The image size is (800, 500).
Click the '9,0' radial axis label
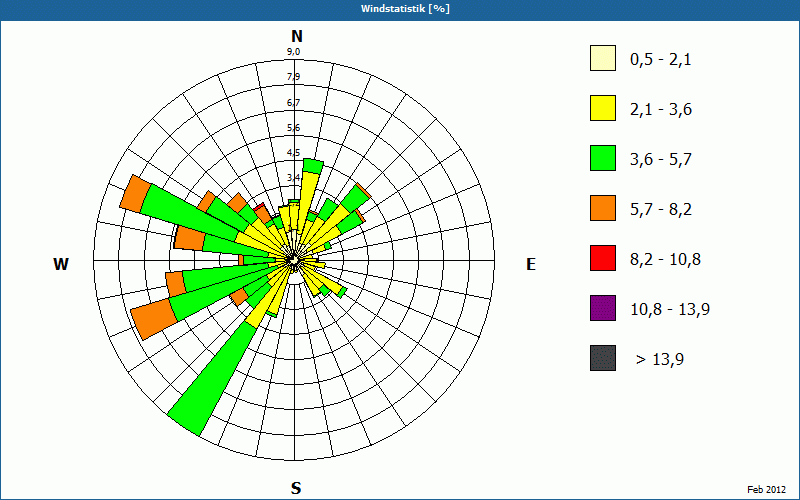(x=293, y=52)
